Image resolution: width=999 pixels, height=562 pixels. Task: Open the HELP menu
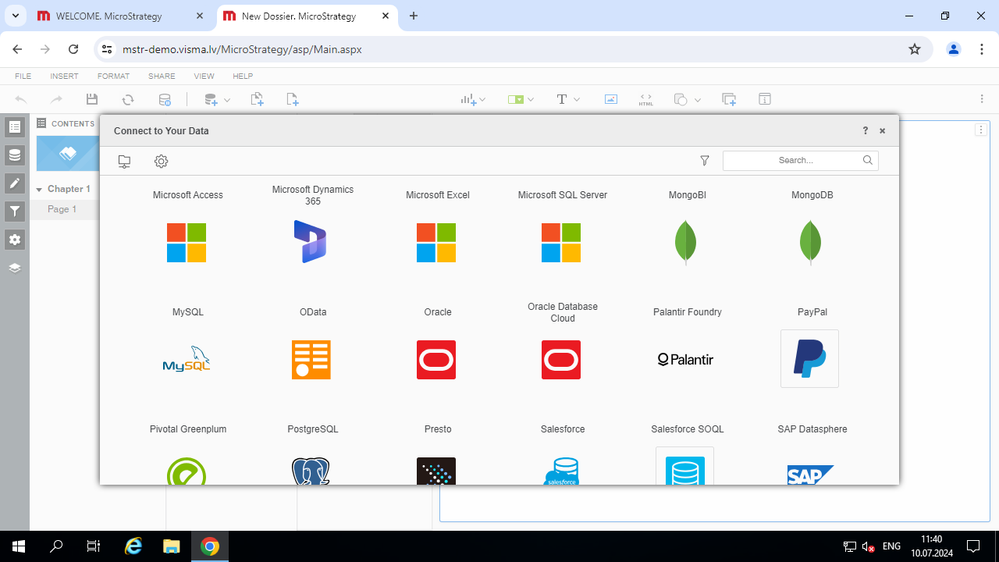243,76
